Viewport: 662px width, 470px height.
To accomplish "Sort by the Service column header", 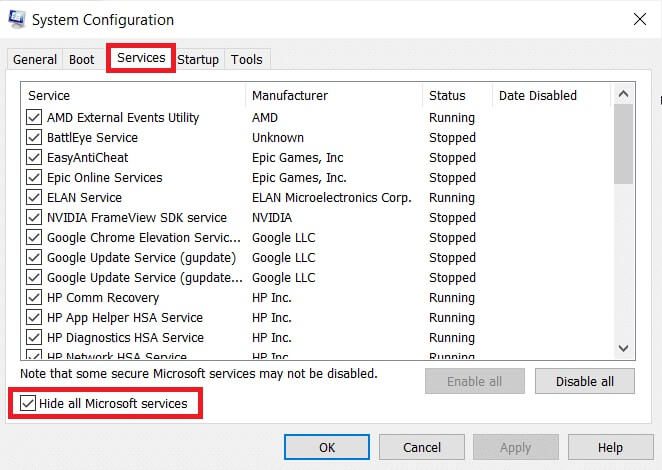I will (x=133, y=95).
